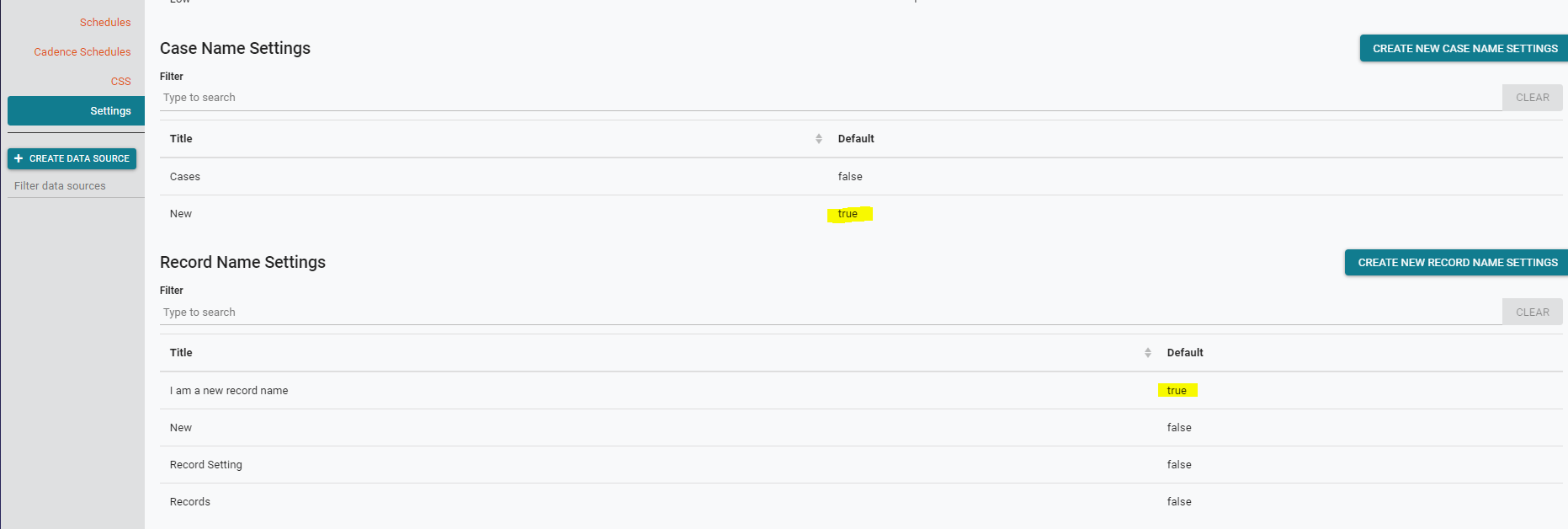Click the Record Name Settings search box
Viewport: 1568px width, 529px height.
[829, 313]
